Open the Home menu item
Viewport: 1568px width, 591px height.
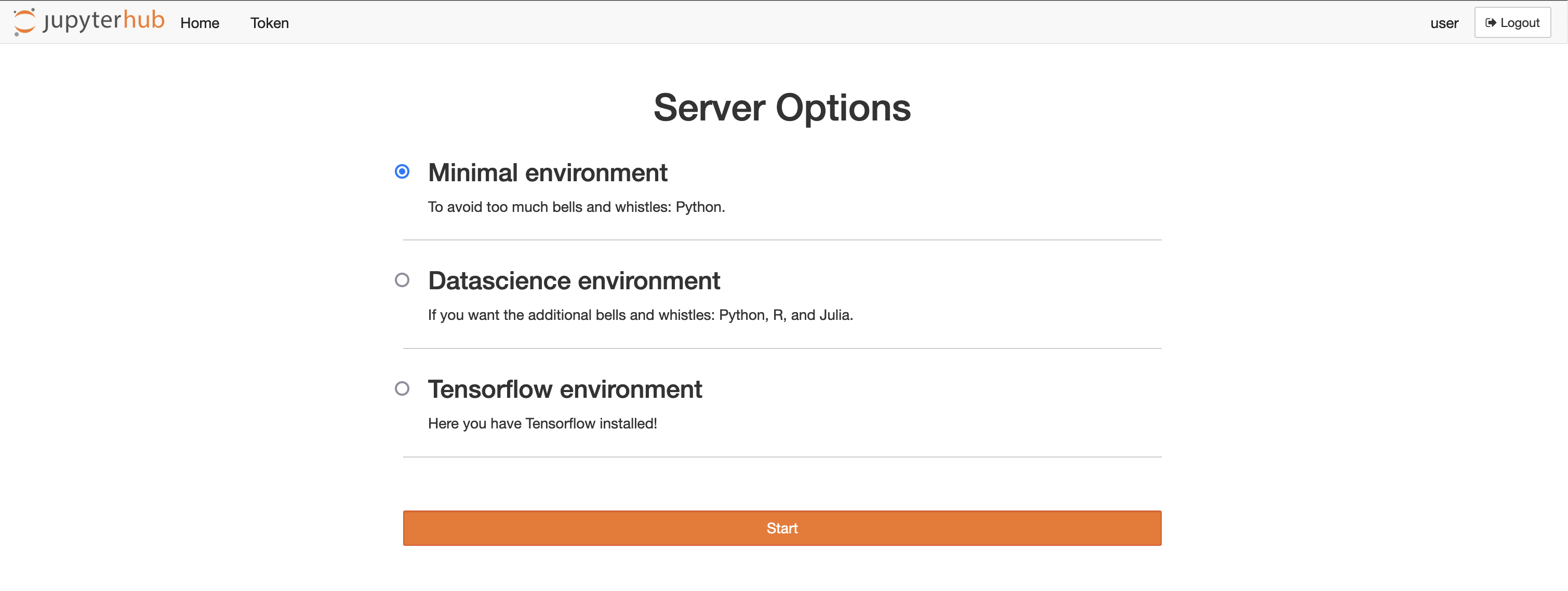(200, 23)
